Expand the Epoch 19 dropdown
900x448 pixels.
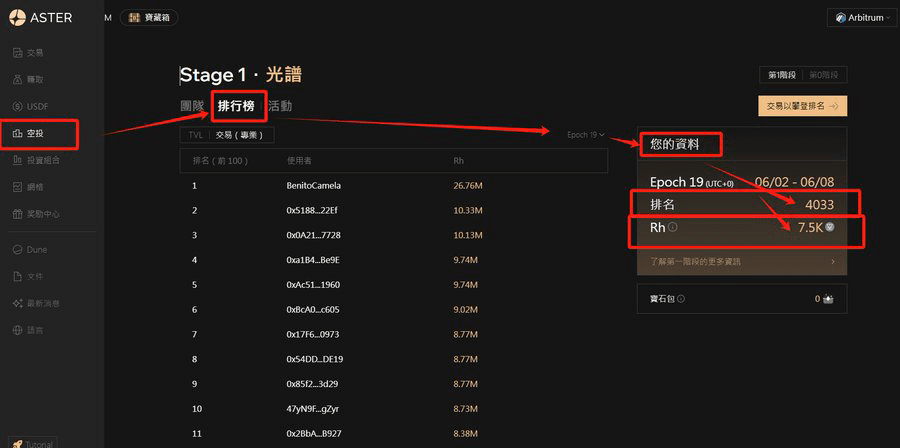pyautogui.click(x=585, y=135)
